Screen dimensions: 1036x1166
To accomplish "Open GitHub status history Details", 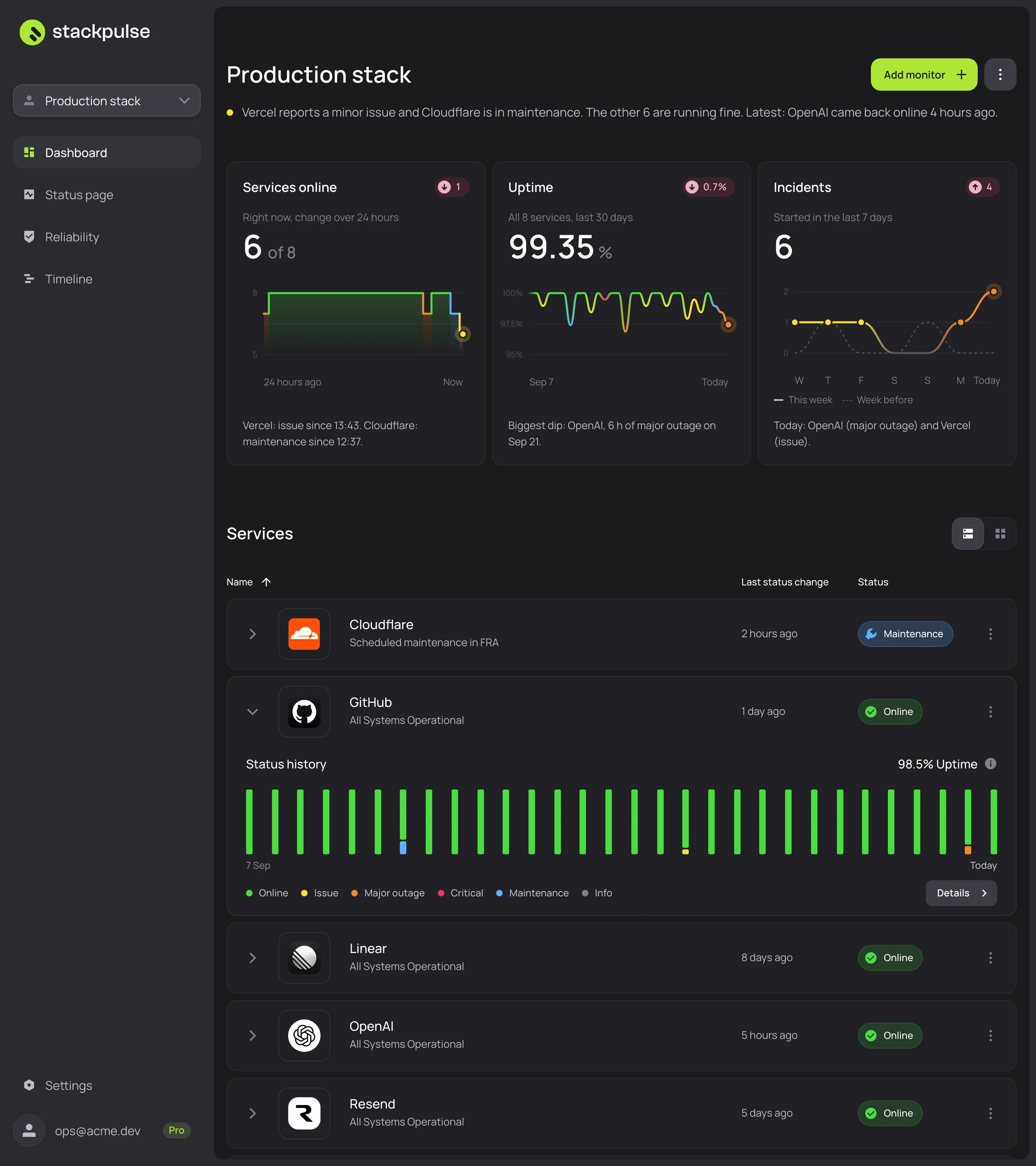I will (961, 893).
